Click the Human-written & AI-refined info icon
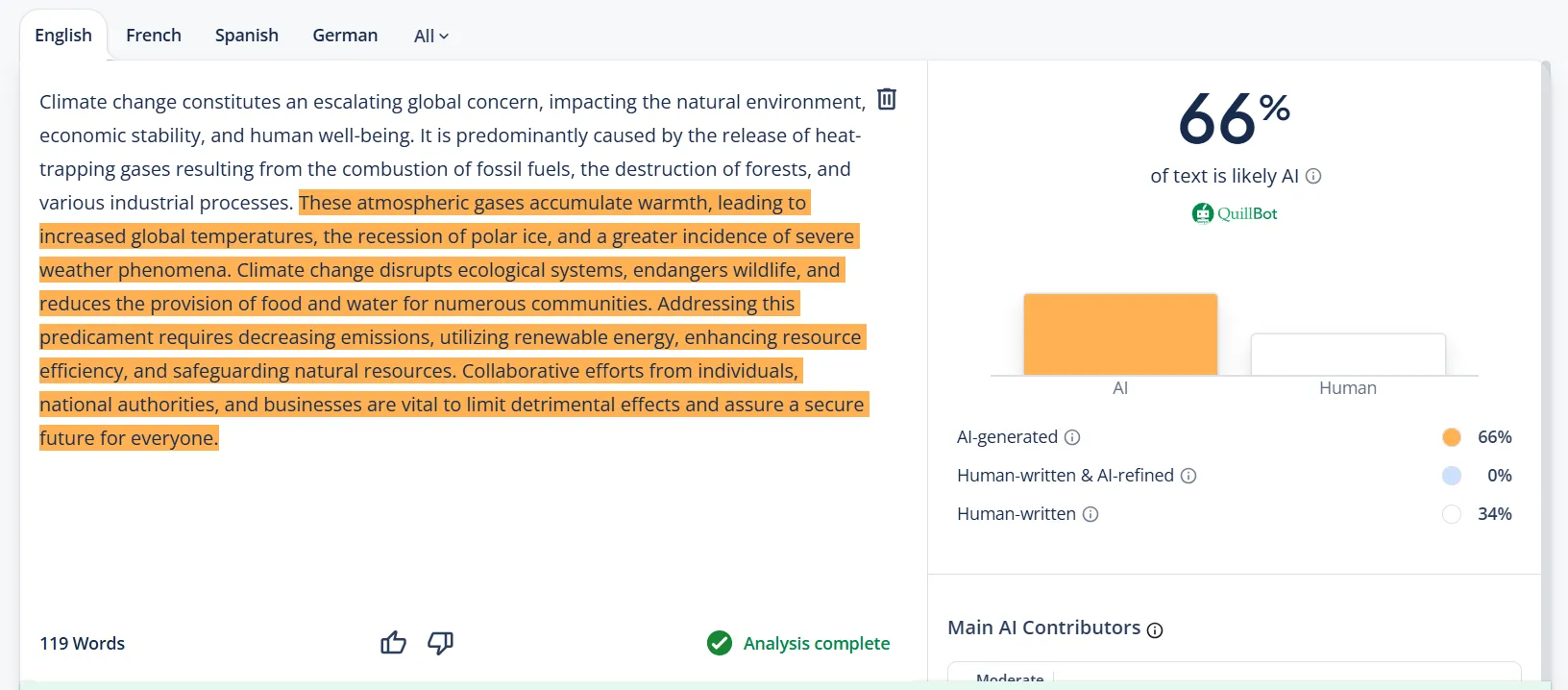This screenshot has width=1568, height=690. pos(1190,476)
